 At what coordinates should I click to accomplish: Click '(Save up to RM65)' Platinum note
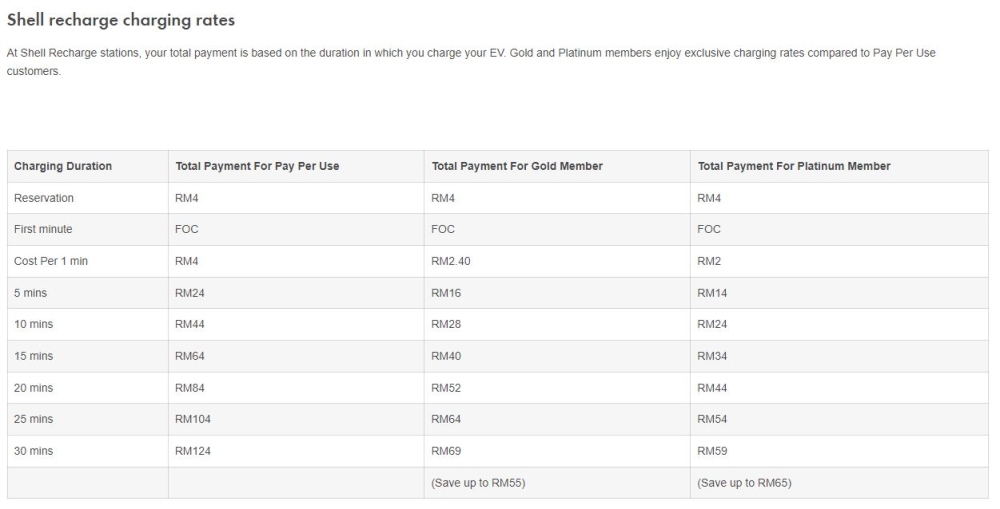coord(744,483)
